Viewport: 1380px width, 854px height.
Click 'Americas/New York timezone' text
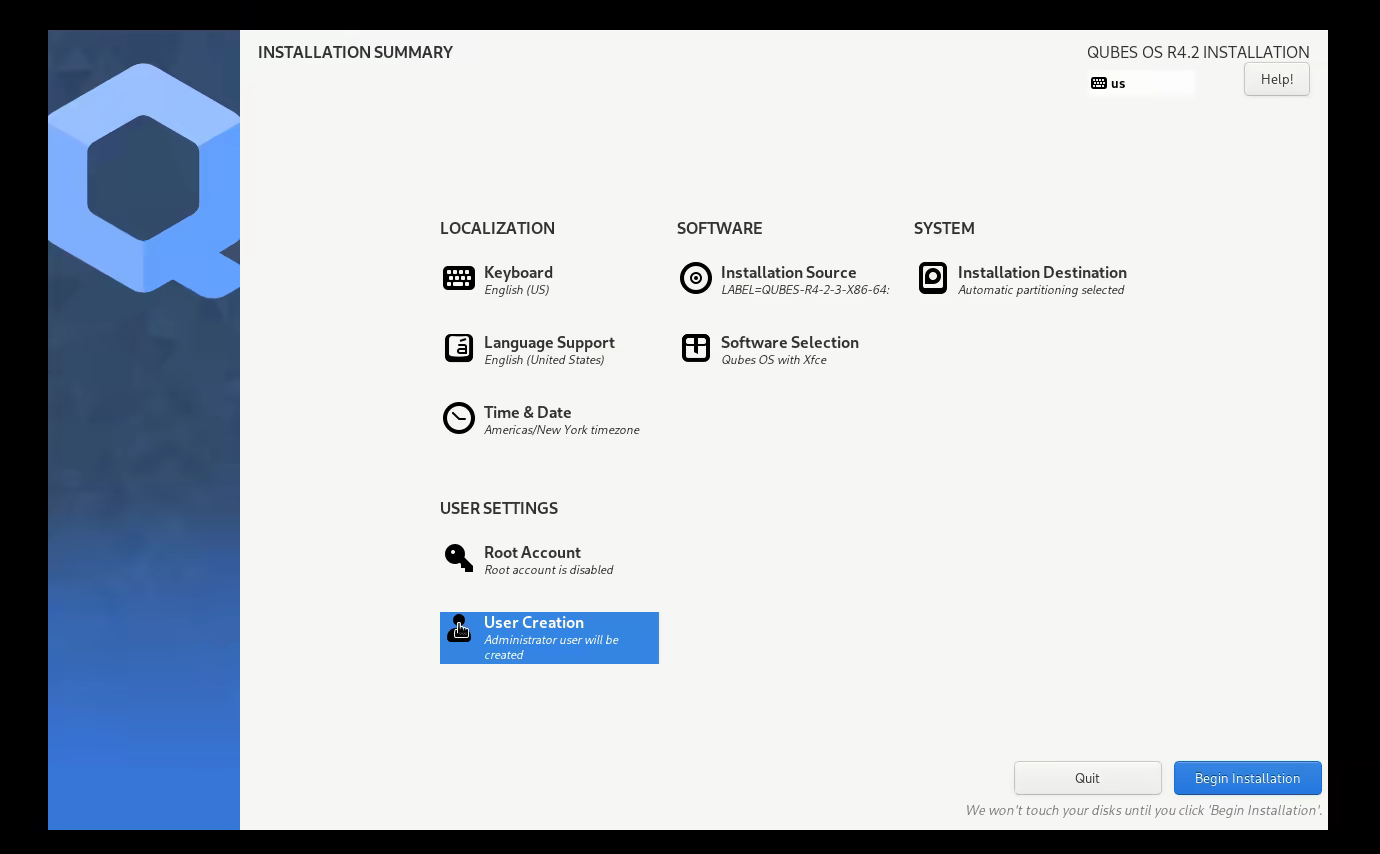pos(561,430)
